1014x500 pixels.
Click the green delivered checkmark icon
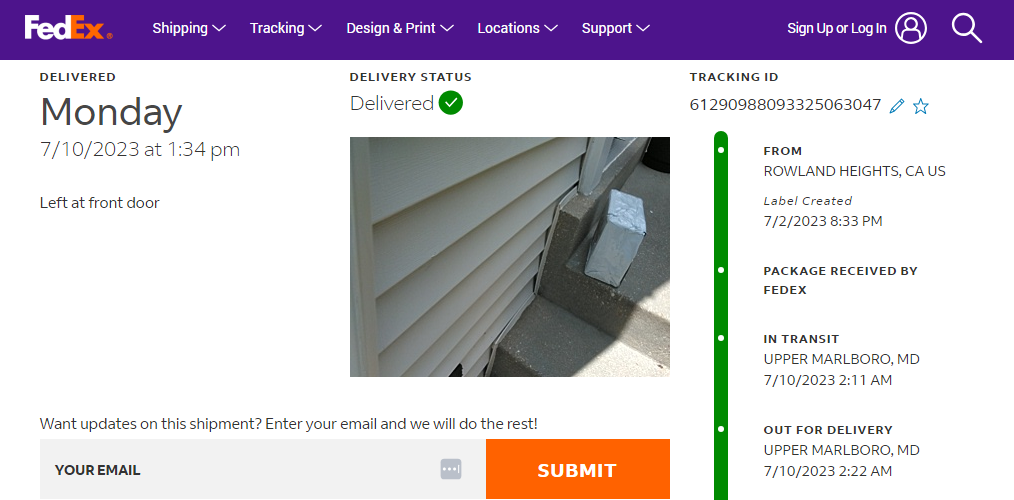(x=451, y=103)
